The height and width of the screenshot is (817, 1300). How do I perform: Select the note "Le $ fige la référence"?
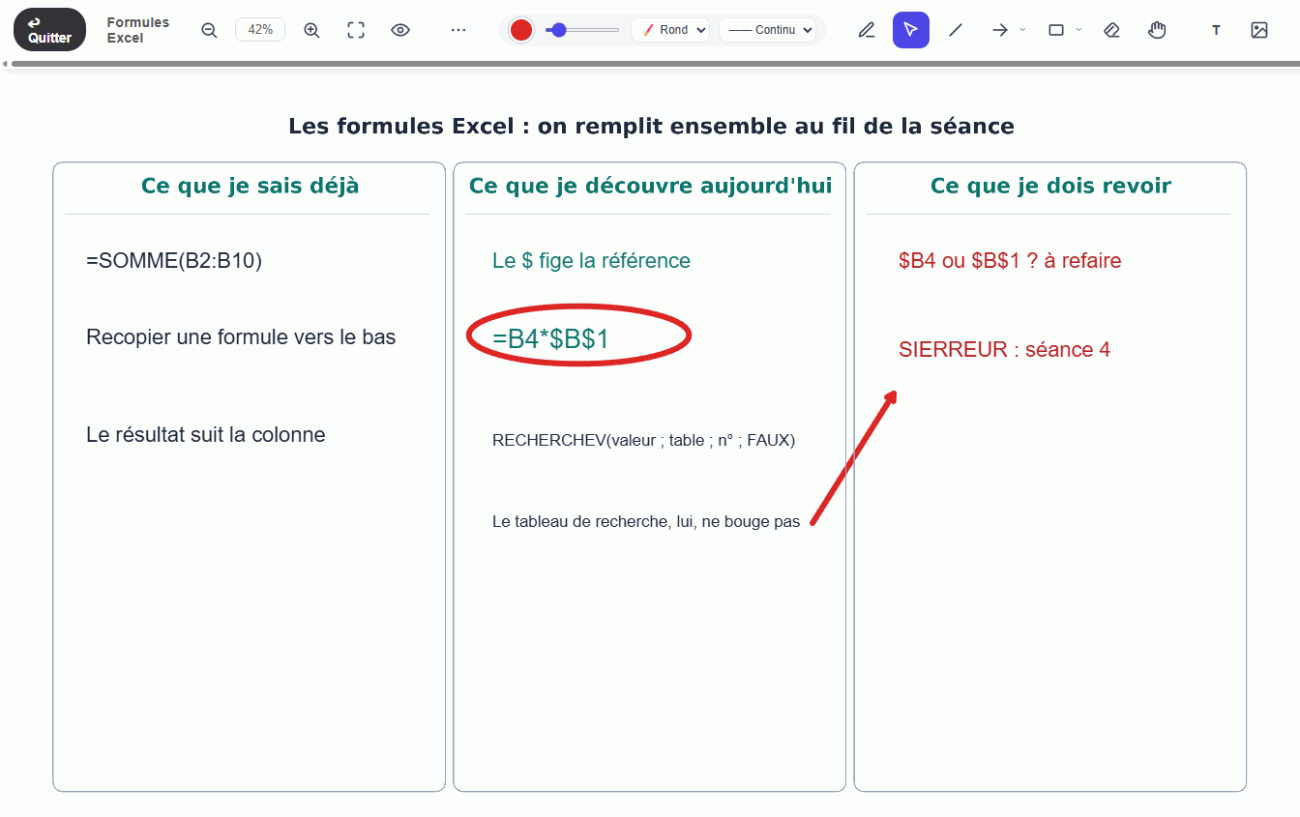(x=591, y=261)
